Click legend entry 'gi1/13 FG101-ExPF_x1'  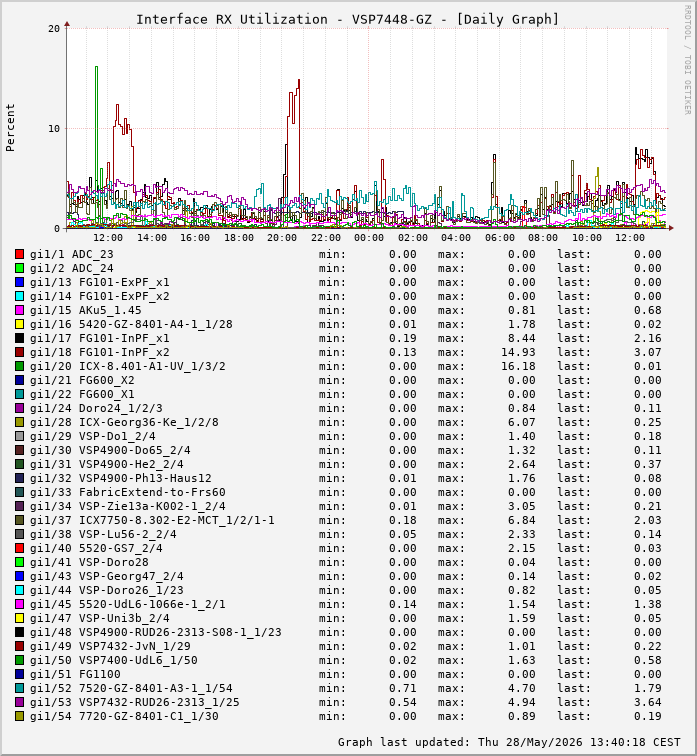point(100,282)
